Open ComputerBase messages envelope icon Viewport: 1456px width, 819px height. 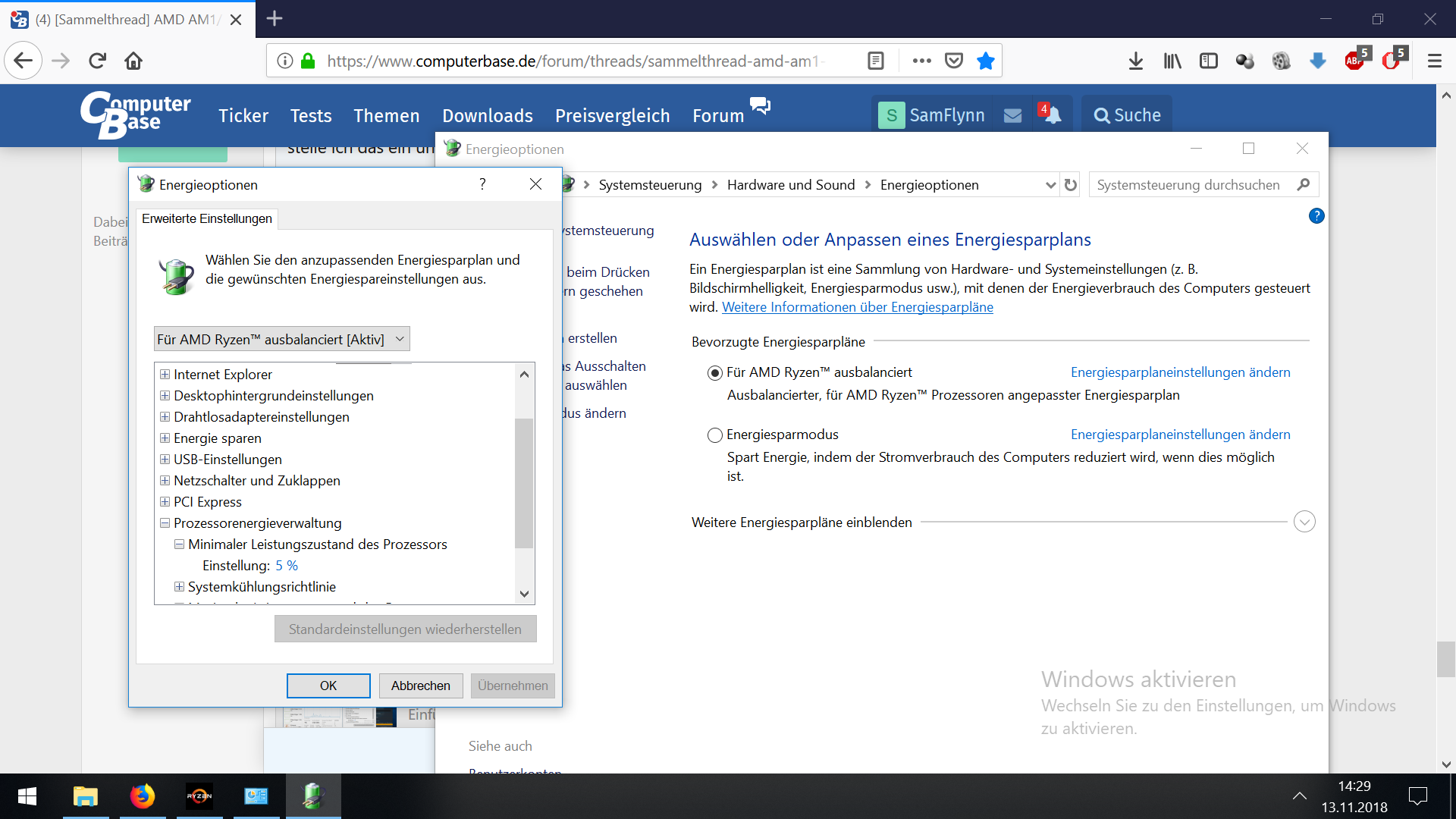coord(1012,115)
